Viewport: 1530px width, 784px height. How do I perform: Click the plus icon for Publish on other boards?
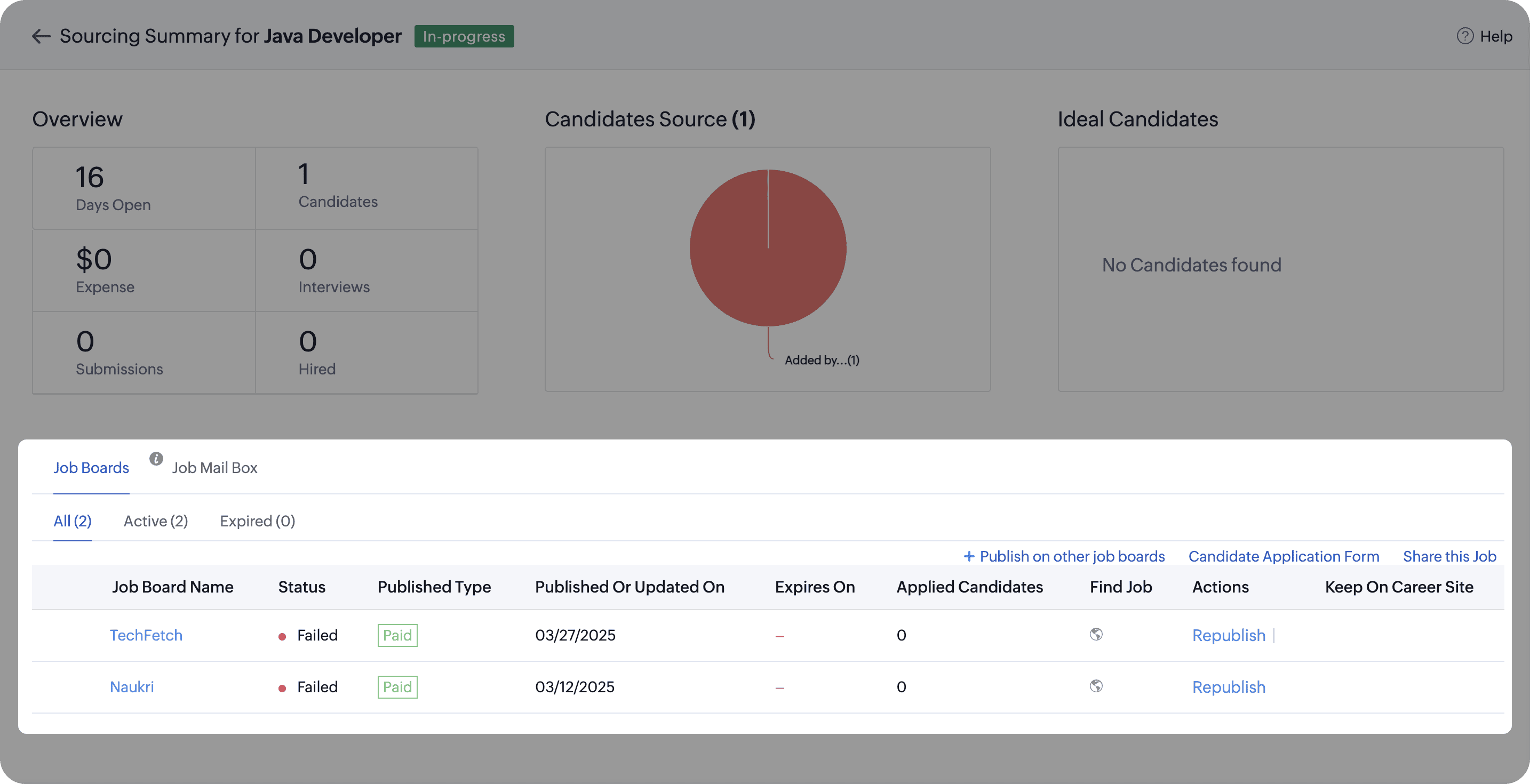969,556
